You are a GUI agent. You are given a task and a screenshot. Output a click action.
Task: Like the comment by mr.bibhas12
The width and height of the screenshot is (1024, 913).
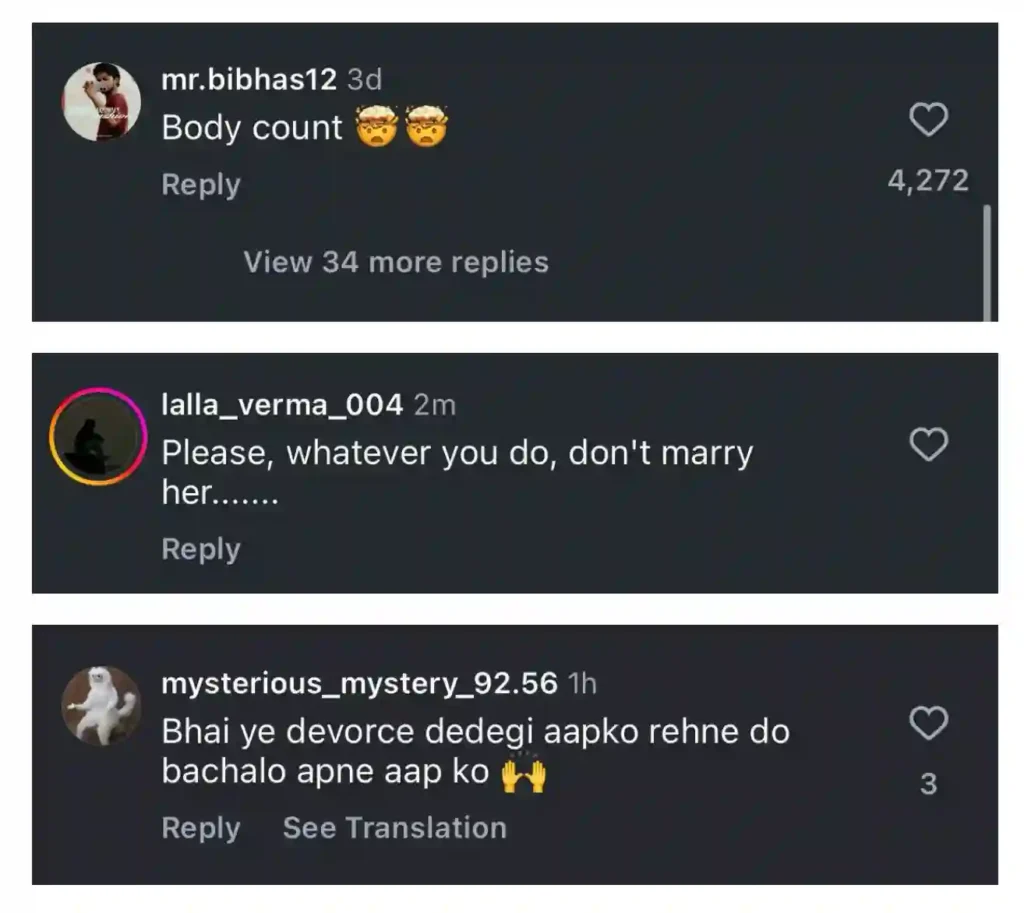(x=928, y=121)
